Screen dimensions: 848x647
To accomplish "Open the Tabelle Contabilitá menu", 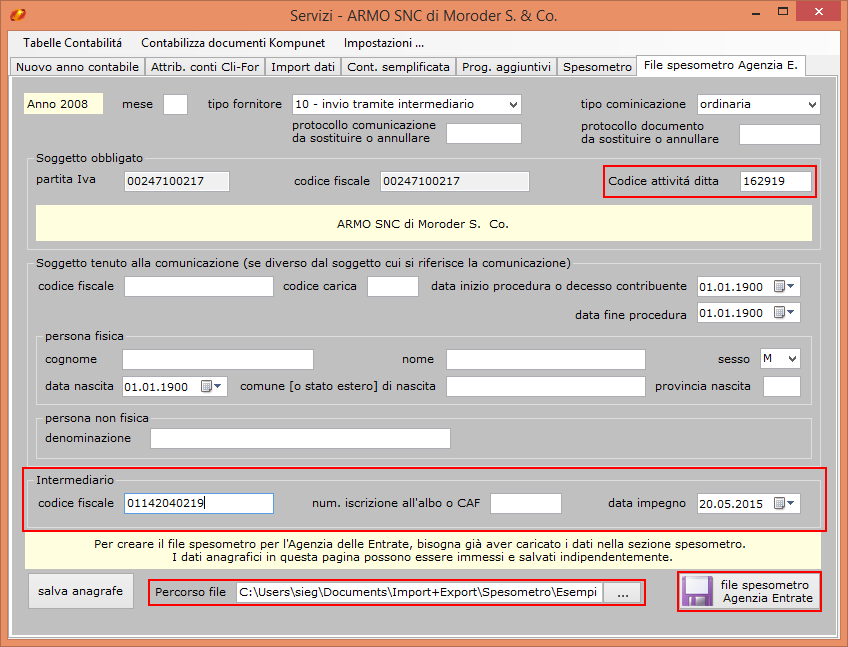I will pyautogui.click(x=72, y=43).
